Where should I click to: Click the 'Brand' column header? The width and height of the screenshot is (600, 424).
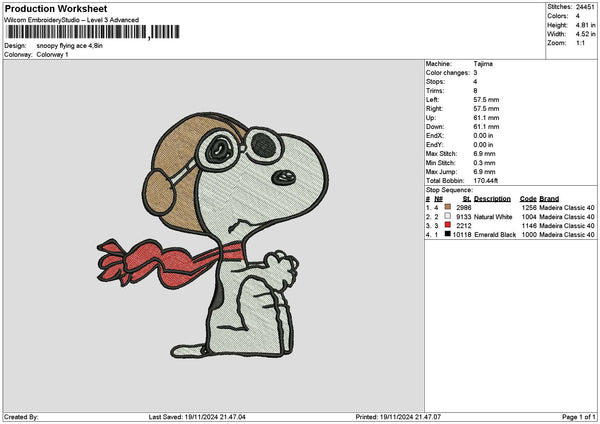pos(549,199)
